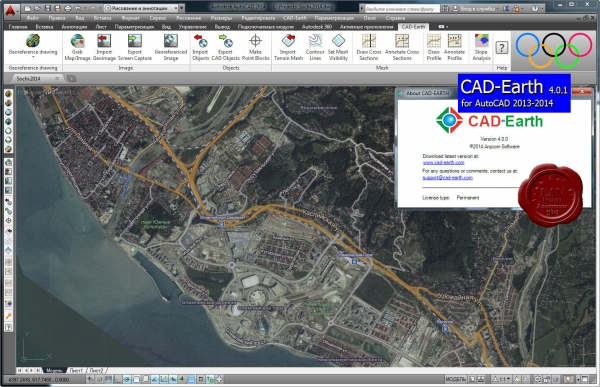Click the CAD-Earth Help question mark button
This screenshot has width=600, height=387.
tap(502, 48)
